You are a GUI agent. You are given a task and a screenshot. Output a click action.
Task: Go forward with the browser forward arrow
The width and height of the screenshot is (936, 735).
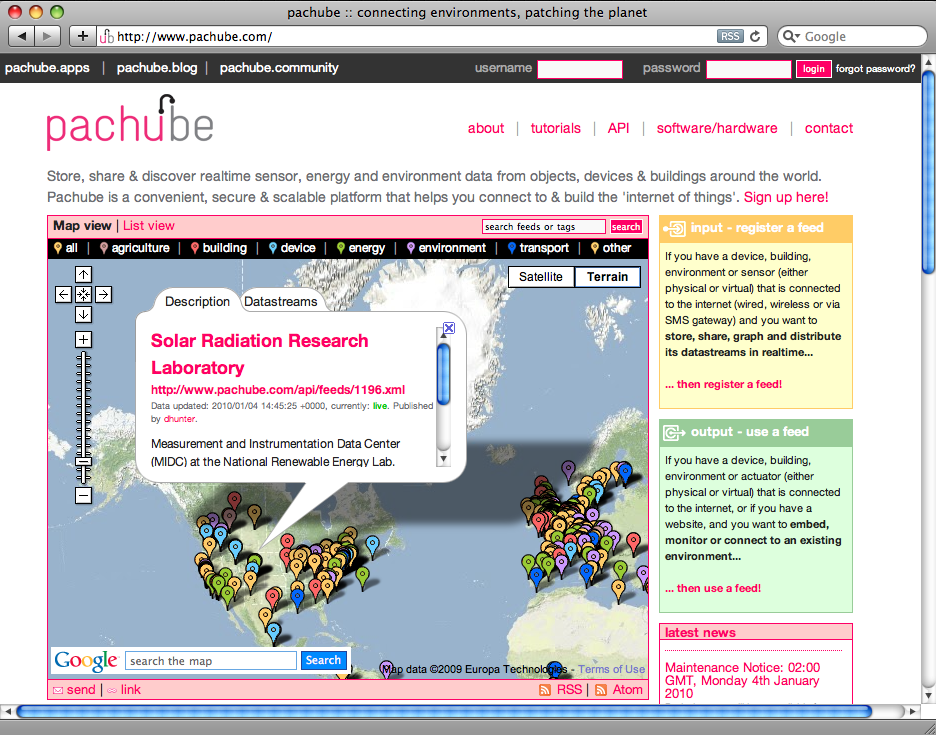[48, 36]
